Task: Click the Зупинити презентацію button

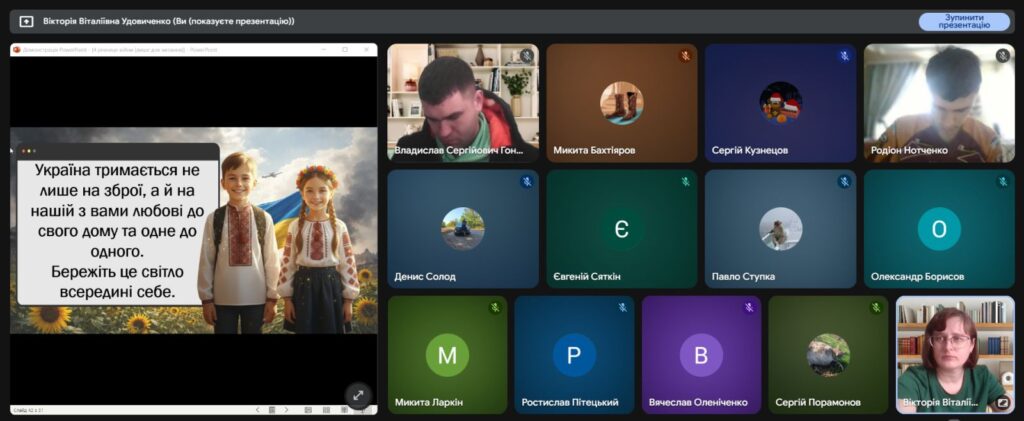Action: tap(964, 21)
